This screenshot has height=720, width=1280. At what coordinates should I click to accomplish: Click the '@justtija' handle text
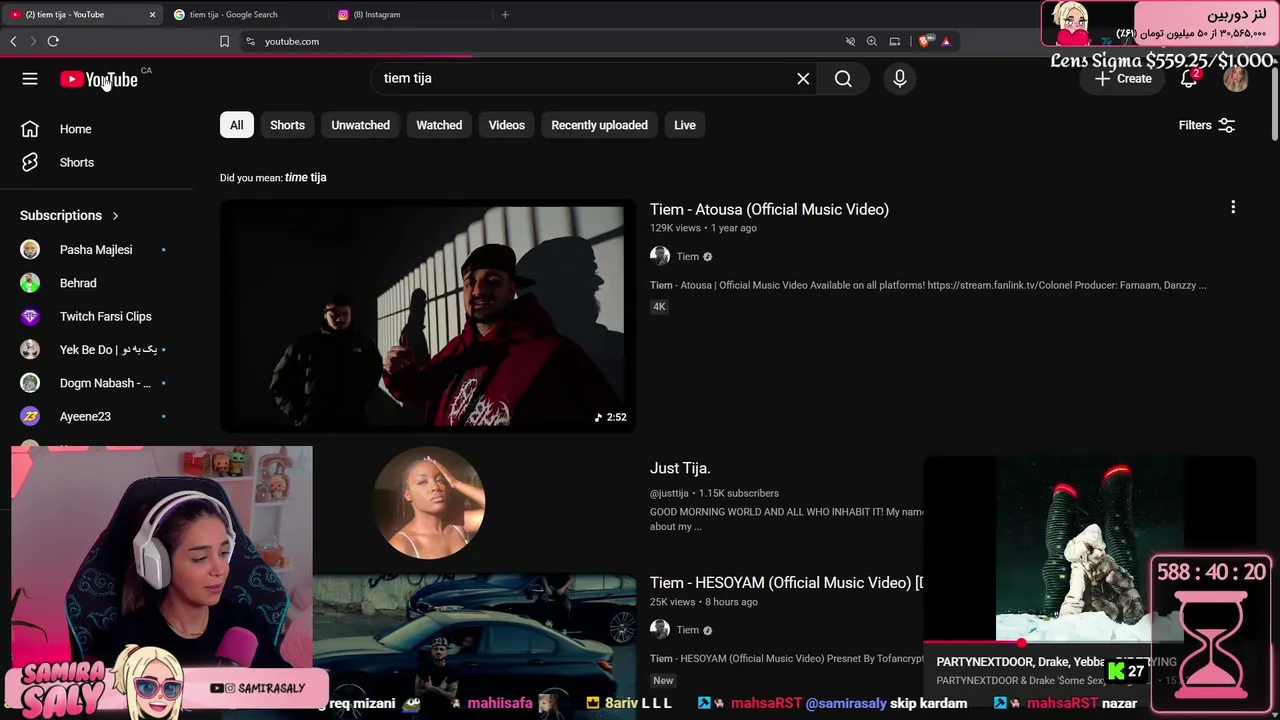coord(669,493)
